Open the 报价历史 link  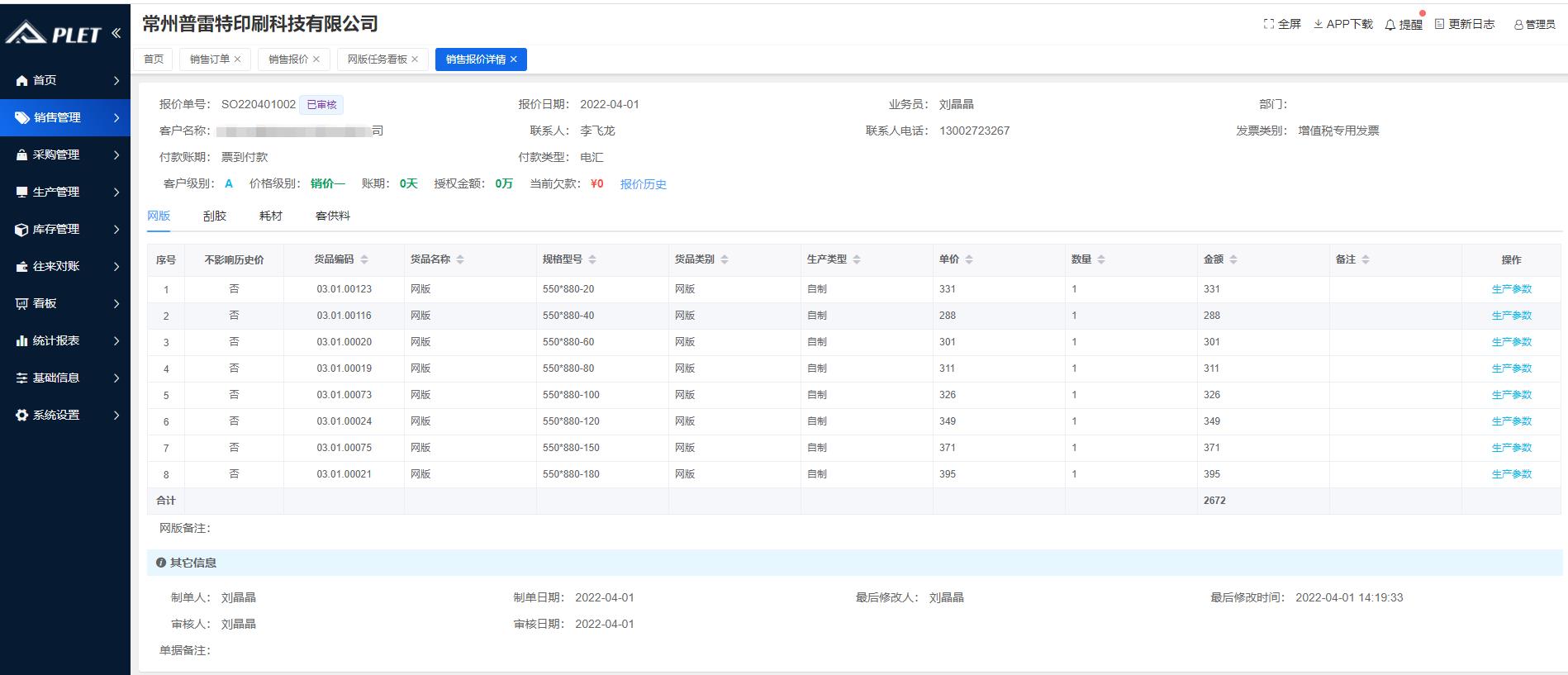tap(643, 184)
